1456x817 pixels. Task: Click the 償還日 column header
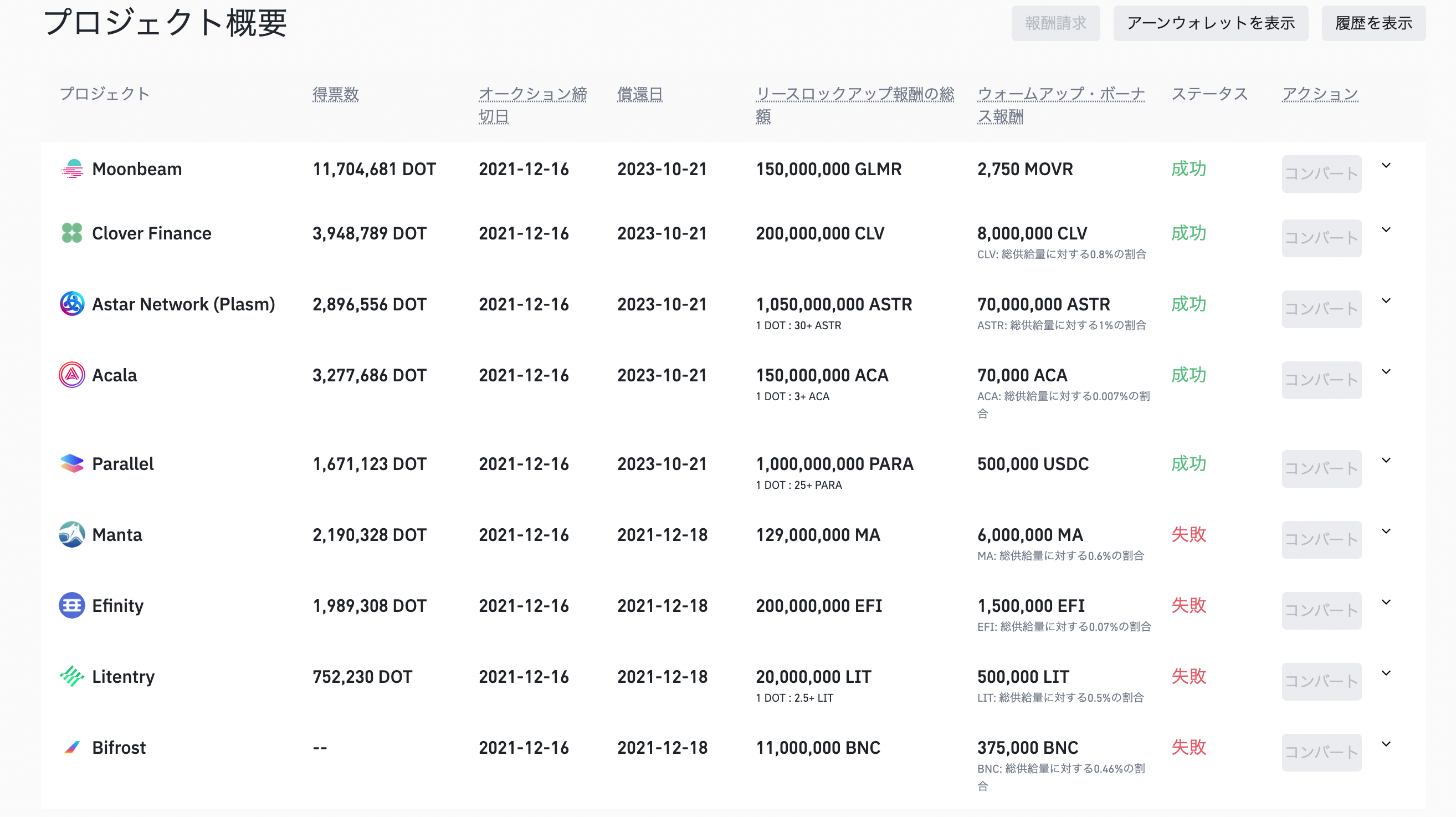pyautogui.click(x=640, y=94)
